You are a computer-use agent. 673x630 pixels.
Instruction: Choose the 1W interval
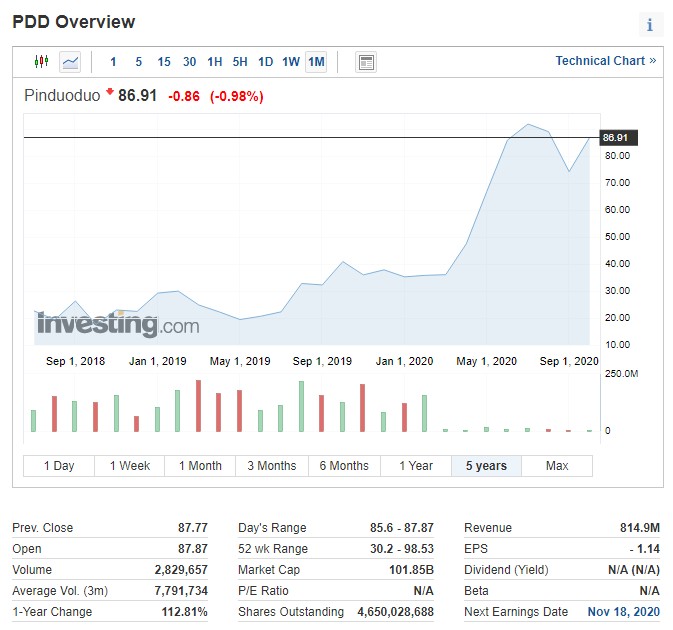[291, 62]
